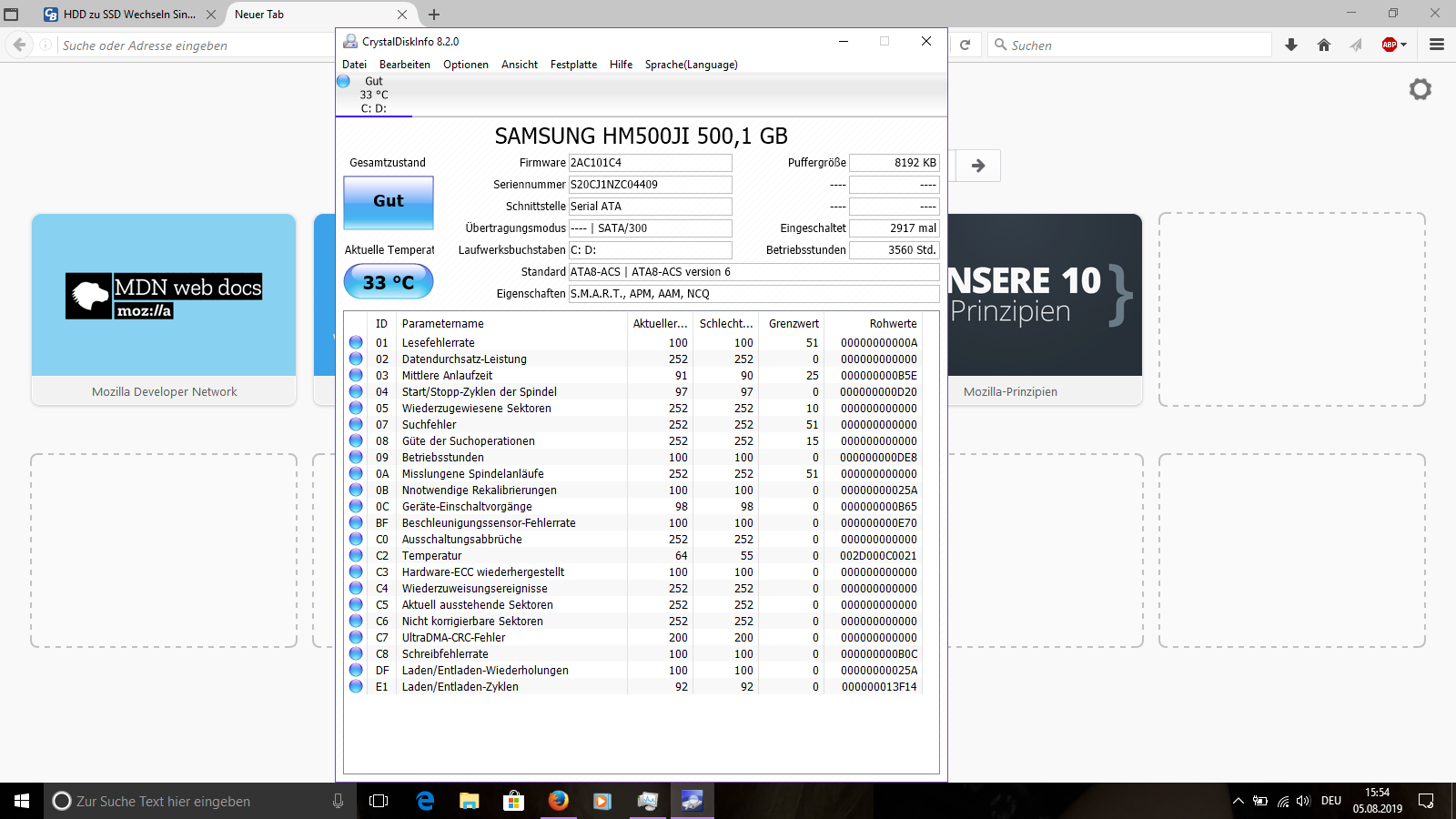Open Windows Start menu

click(22, 801)
